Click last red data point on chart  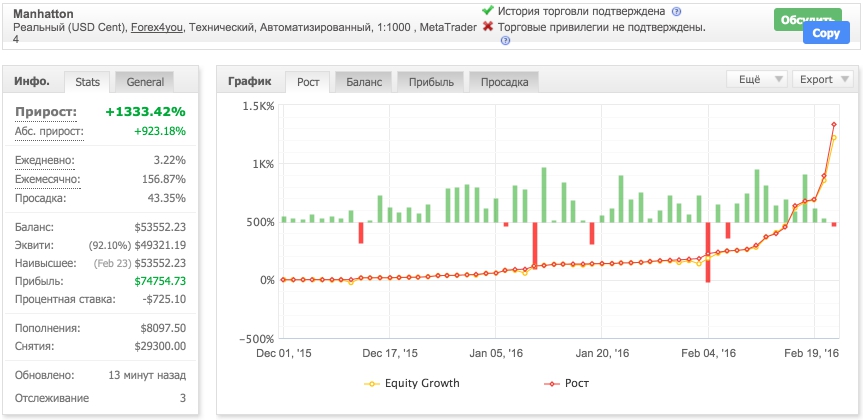click(x=834, y=125)
